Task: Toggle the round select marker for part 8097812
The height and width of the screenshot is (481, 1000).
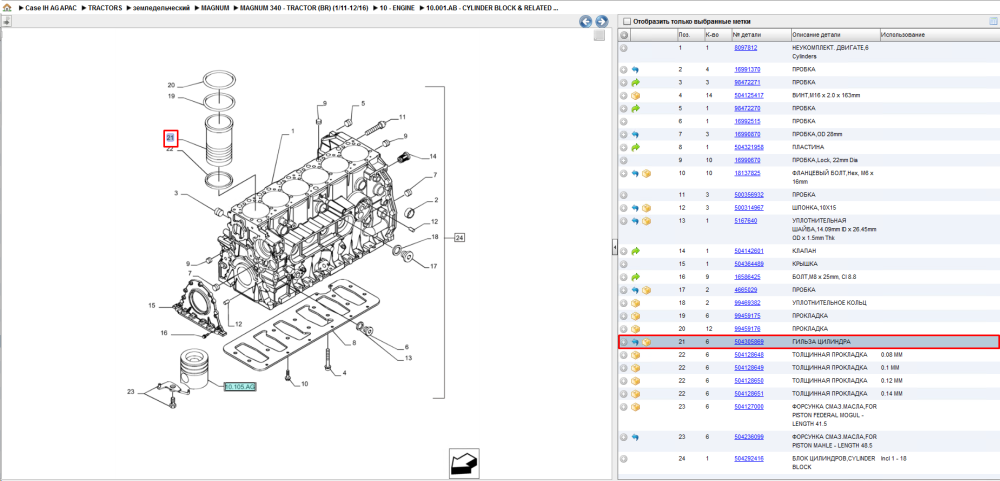Action: pyautogui.click(x=624, y=48)
